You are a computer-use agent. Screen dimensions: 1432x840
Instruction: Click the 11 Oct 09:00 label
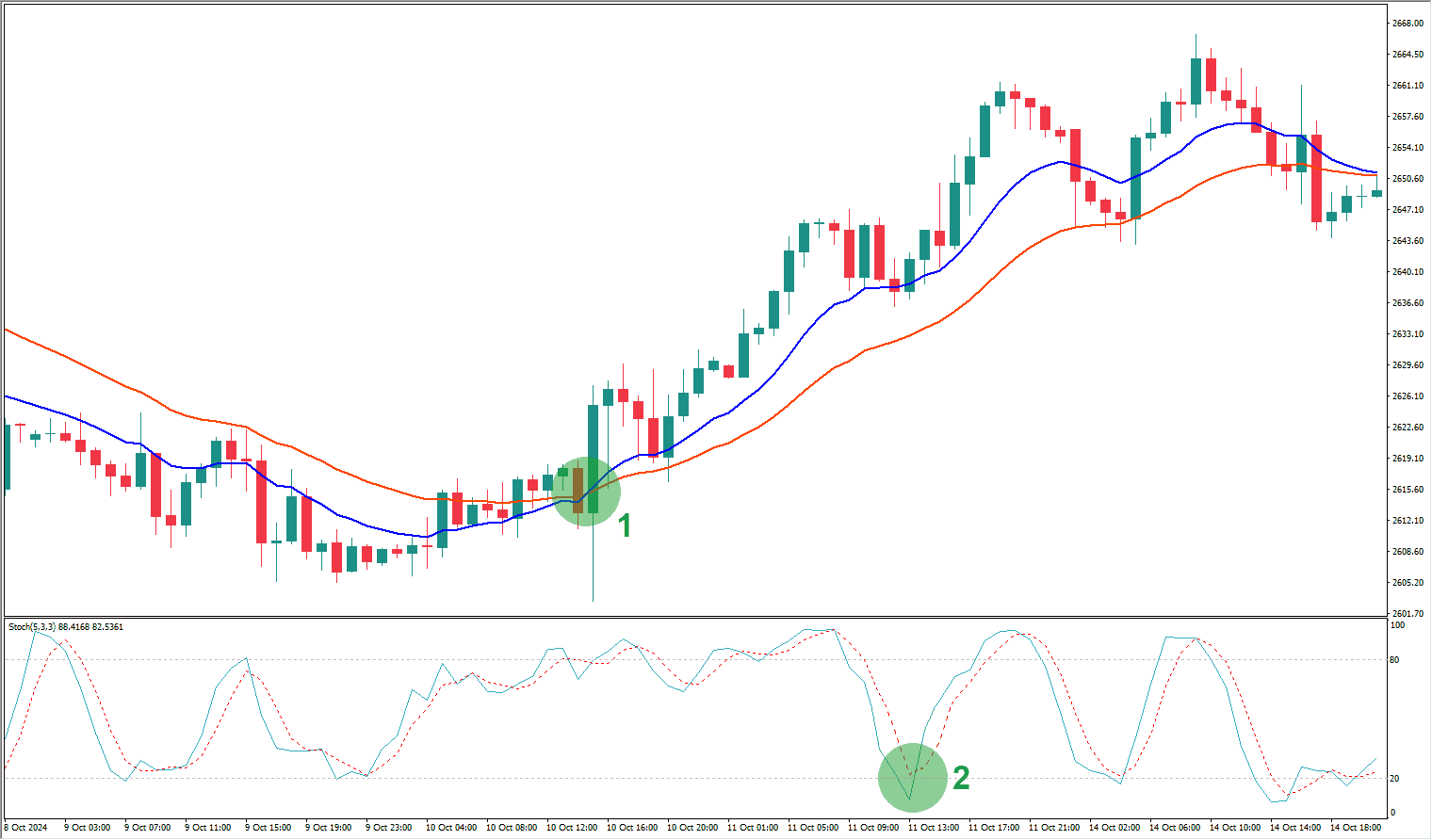[x=873, y=828]
